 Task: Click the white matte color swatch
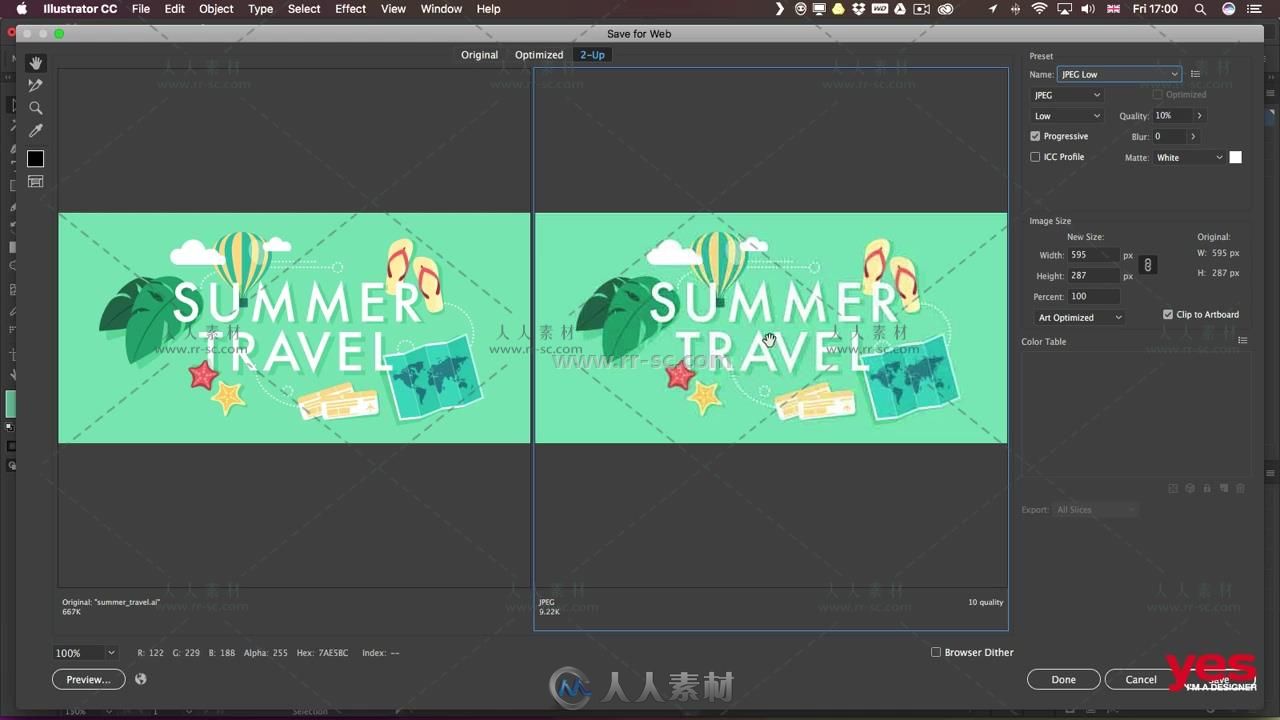[1235, 157]
